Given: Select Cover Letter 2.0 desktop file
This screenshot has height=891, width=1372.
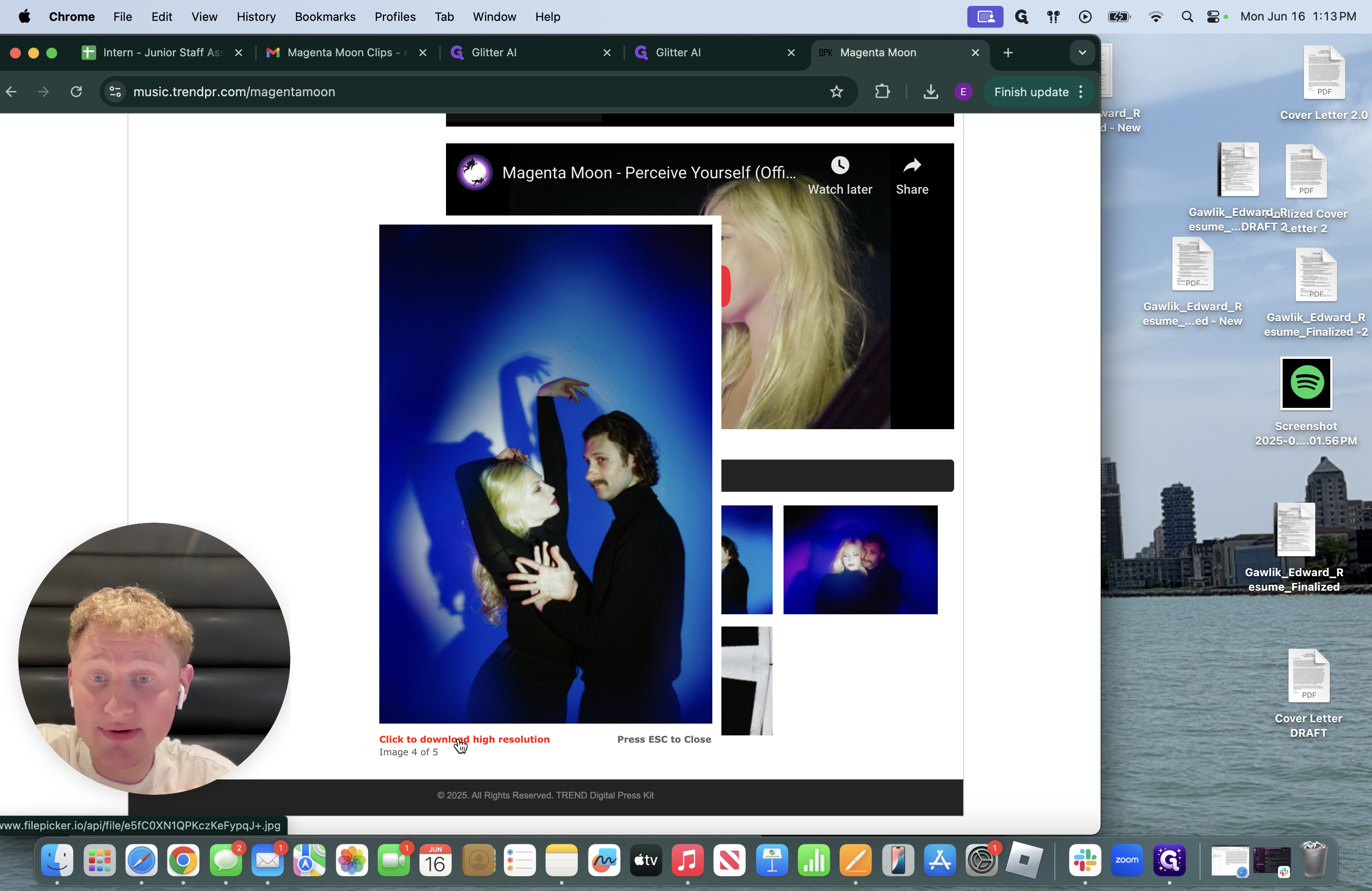Looking at the screenshot, I should coord(1323,83).
